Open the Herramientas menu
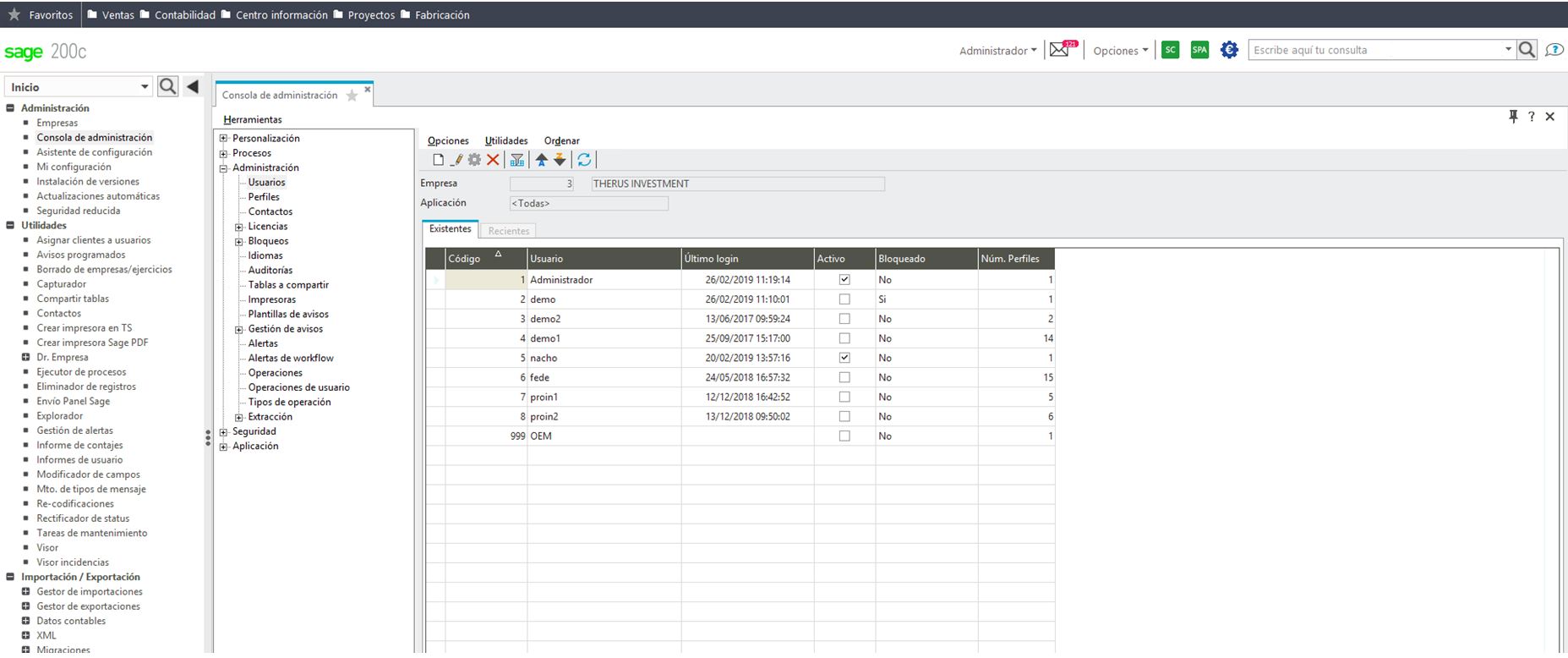The height and width of the screenshot is (658, 1568). click(x=253, y=119)
